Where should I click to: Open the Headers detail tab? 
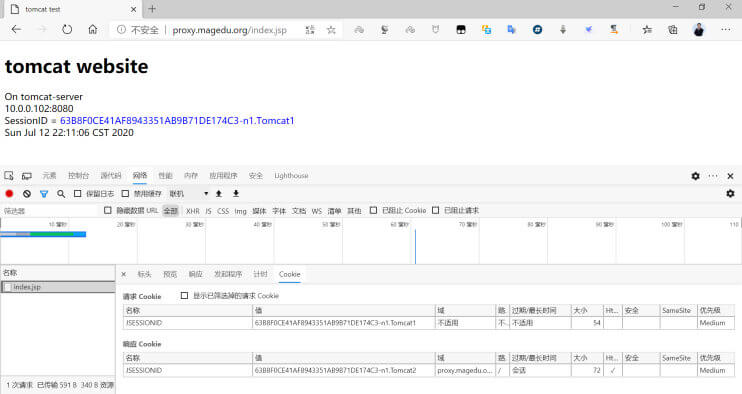[x=144, y=274]
